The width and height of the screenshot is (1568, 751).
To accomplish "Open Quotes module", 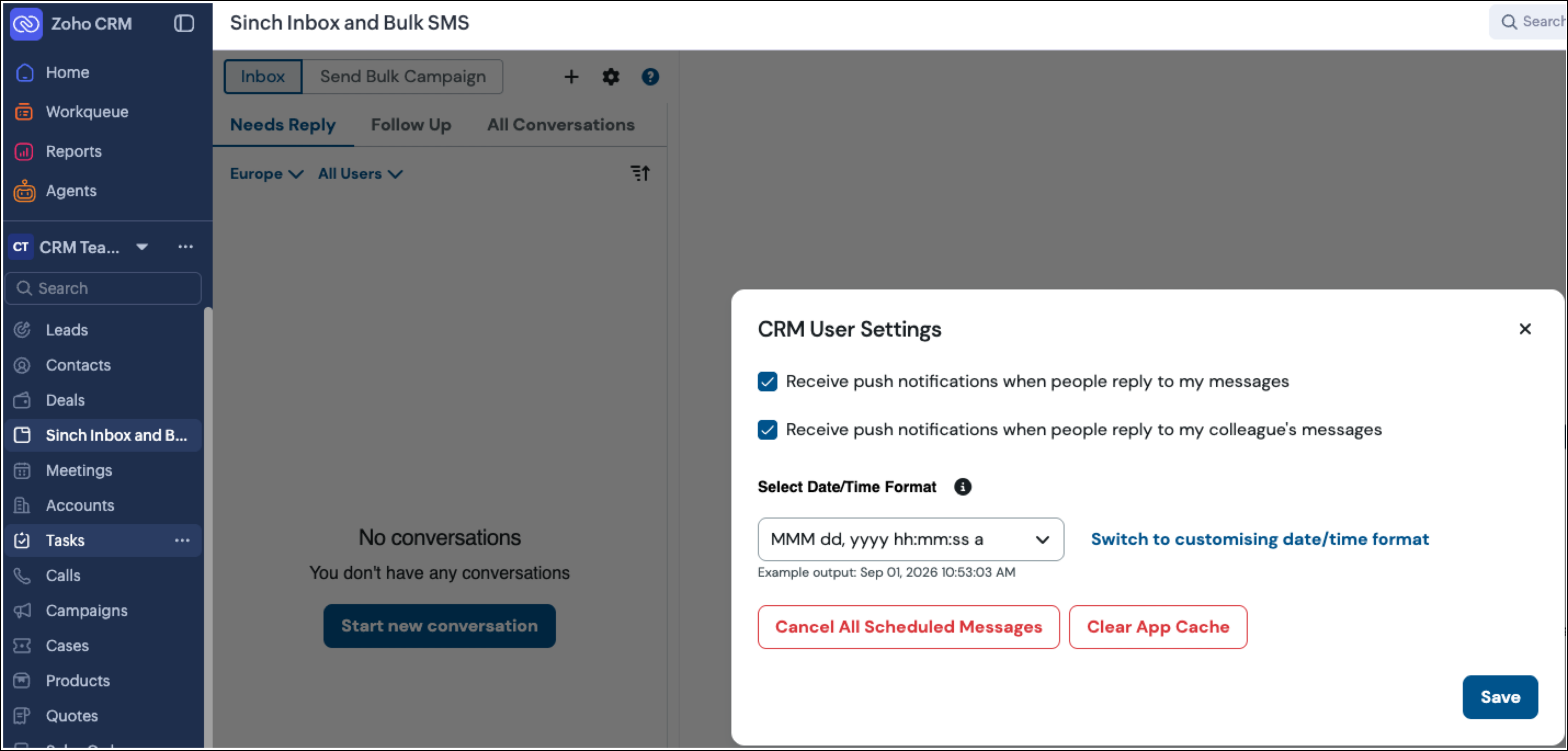I will point(72,716).
